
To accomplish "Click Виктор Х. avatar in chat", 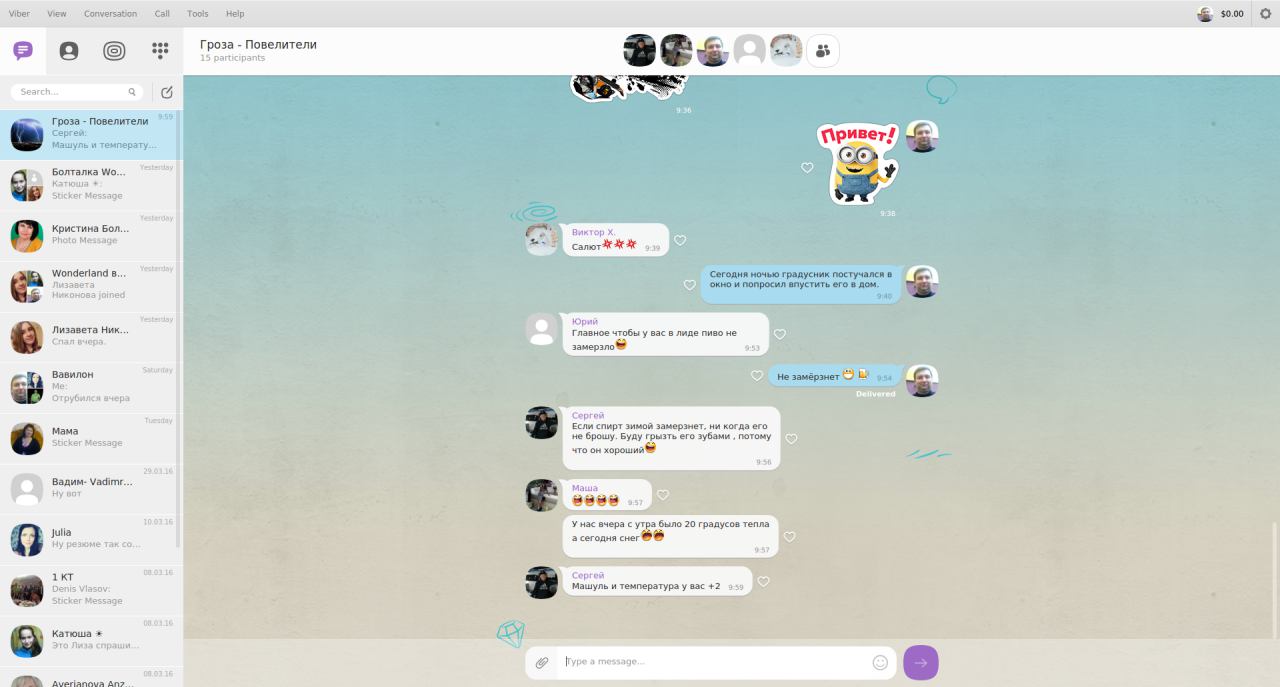I will 542,239.
